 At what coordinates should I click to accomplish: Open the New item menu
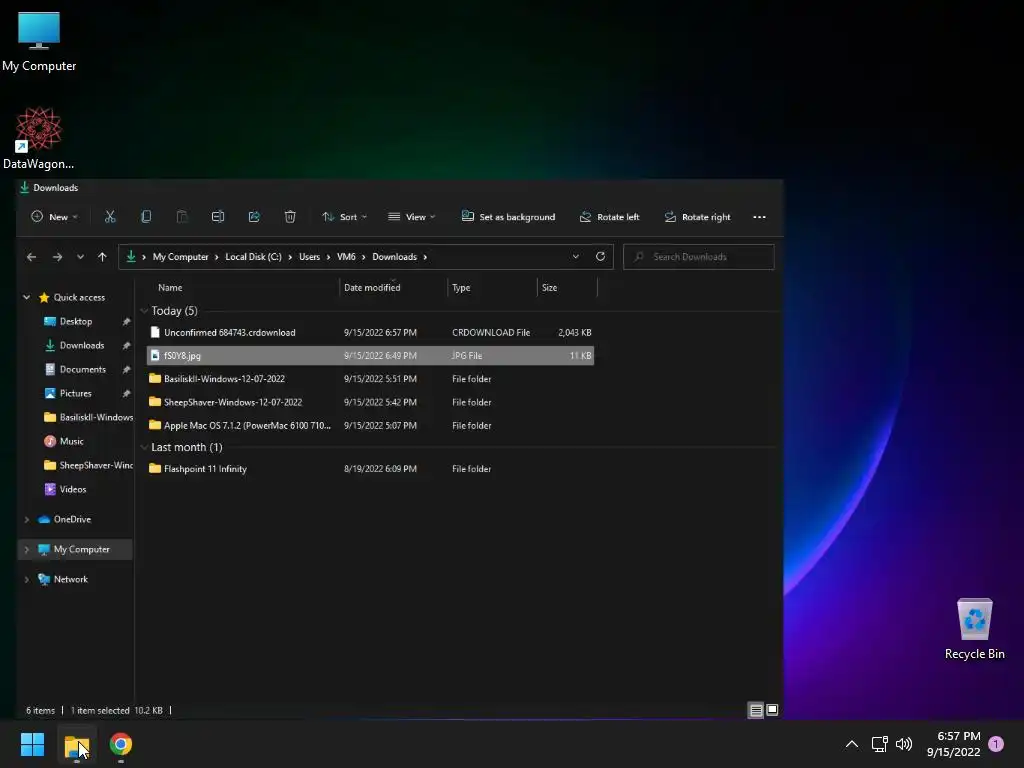pyautogui.click(x=55, y=217)
